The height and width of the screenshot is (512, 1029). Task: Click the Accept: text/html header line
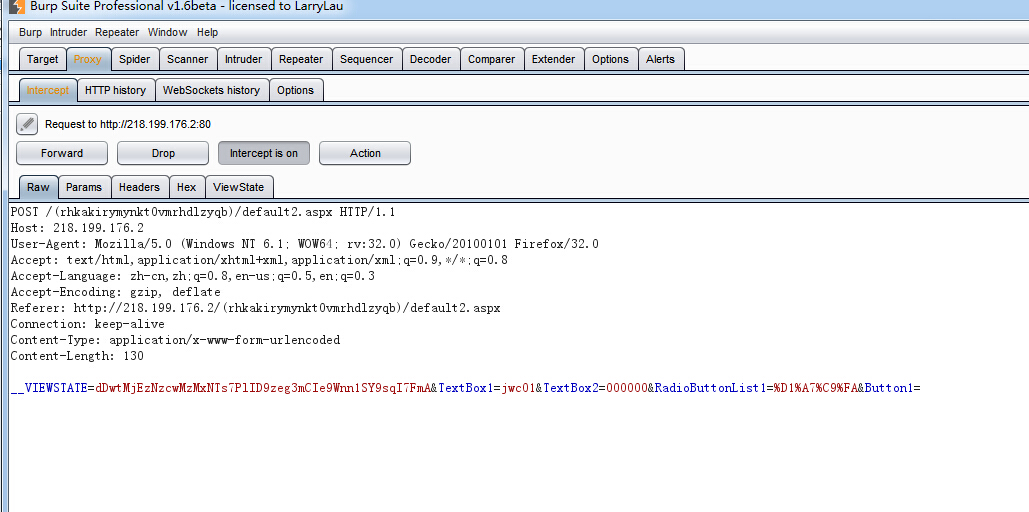(259, 260)
